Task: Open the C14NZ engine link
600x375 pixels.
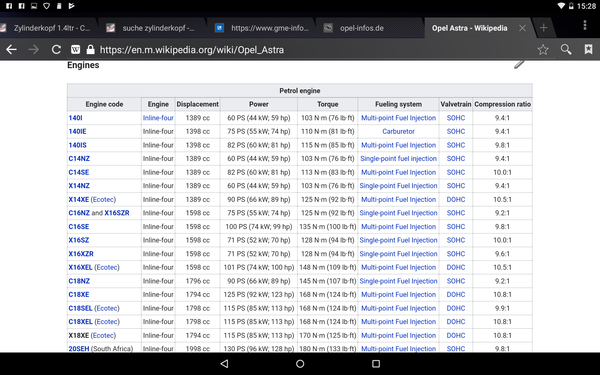Action: [x=79, y=158]
